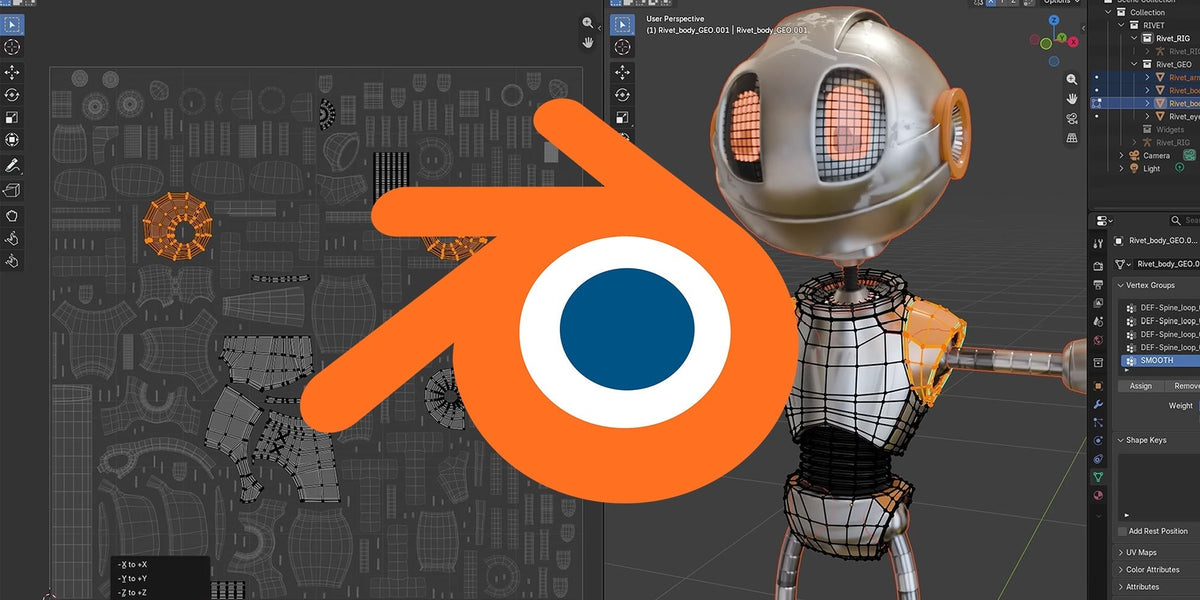Viewport: 1200px width, 600px height.
Task: Click the green camera data icon in outliner
Action: [1191, 155]
